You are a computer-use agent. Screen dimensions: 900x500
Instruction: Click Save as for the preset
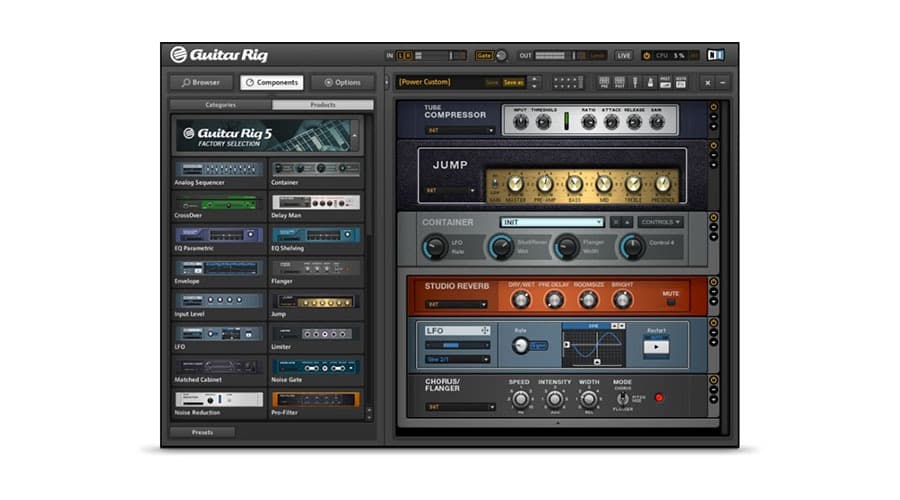pyautogui.click(x=513, y=83)
